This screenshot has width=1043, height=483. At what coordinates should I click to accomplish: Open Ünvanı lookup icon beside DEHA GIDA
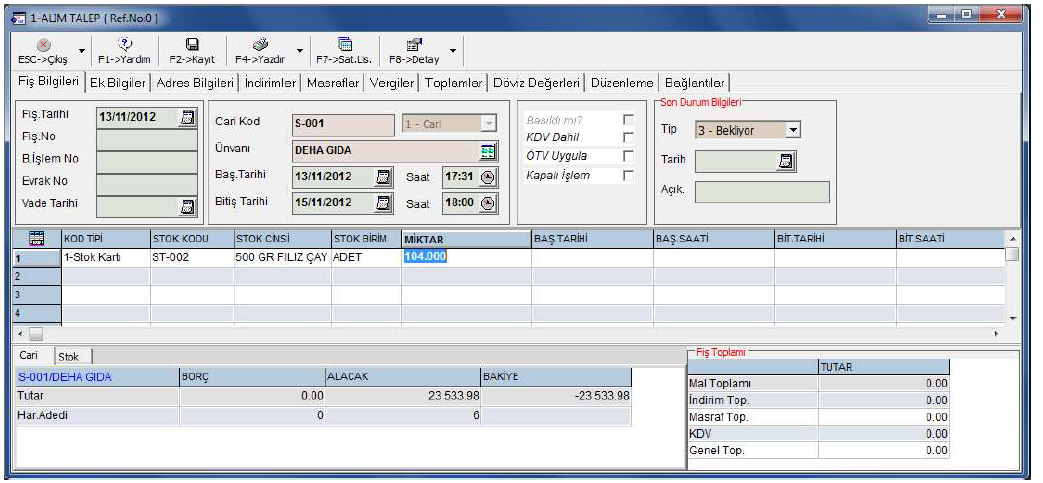(x=488, y=150)
